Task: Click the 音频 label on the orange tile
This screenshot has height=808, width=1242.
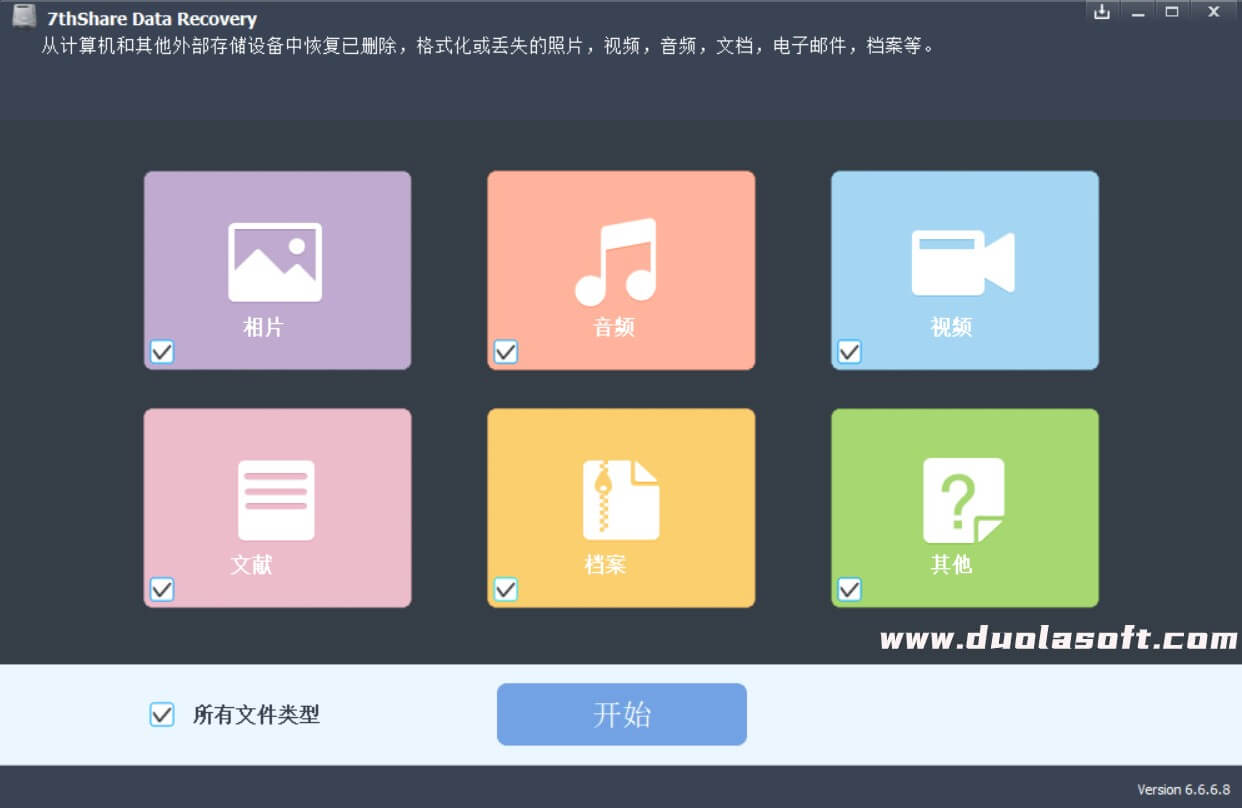Action: pyautogui.click(x=614, y=327)
